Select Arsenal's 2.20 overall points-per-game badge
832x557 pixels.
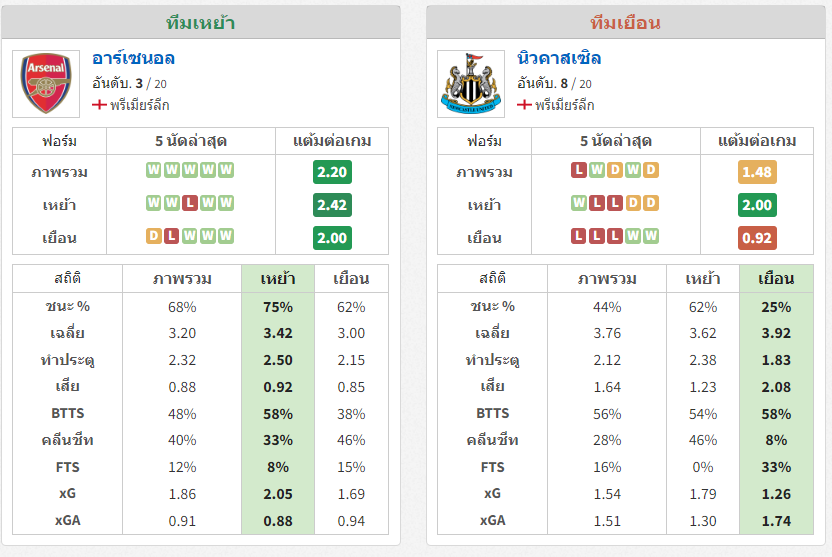[x=332, y=172]
